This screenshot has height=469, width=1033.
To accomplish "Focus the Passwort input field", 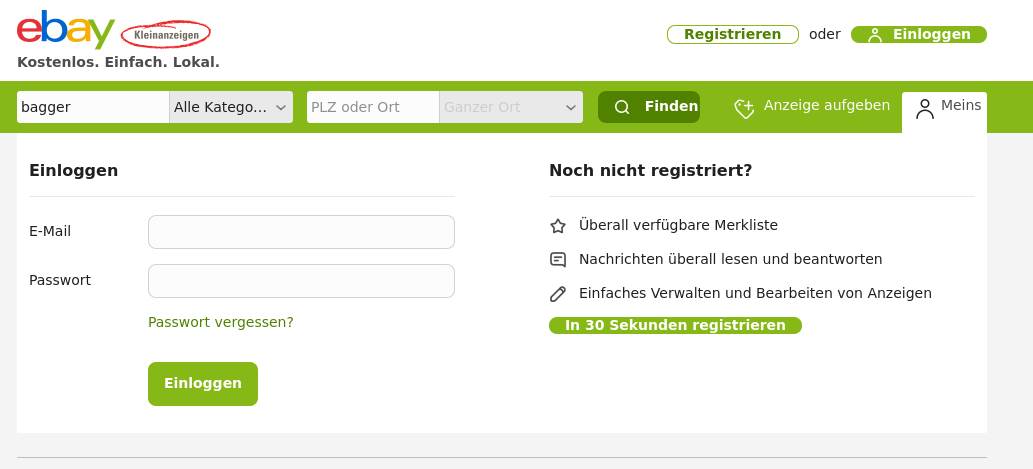I will click(301, 281).
